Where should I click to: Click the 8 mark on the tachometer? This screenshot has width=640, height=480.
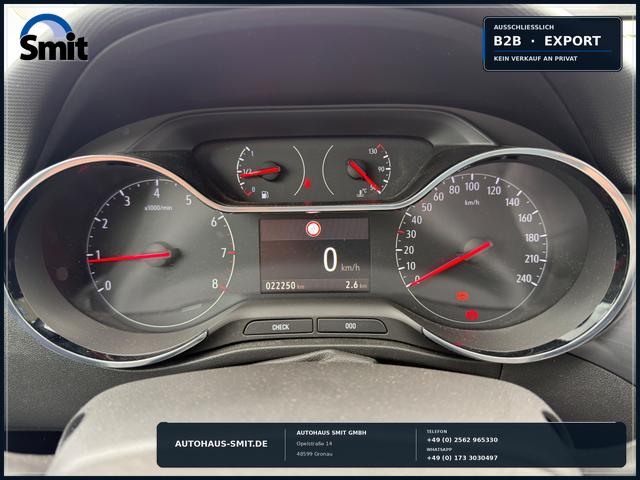[x=215, y=283]
